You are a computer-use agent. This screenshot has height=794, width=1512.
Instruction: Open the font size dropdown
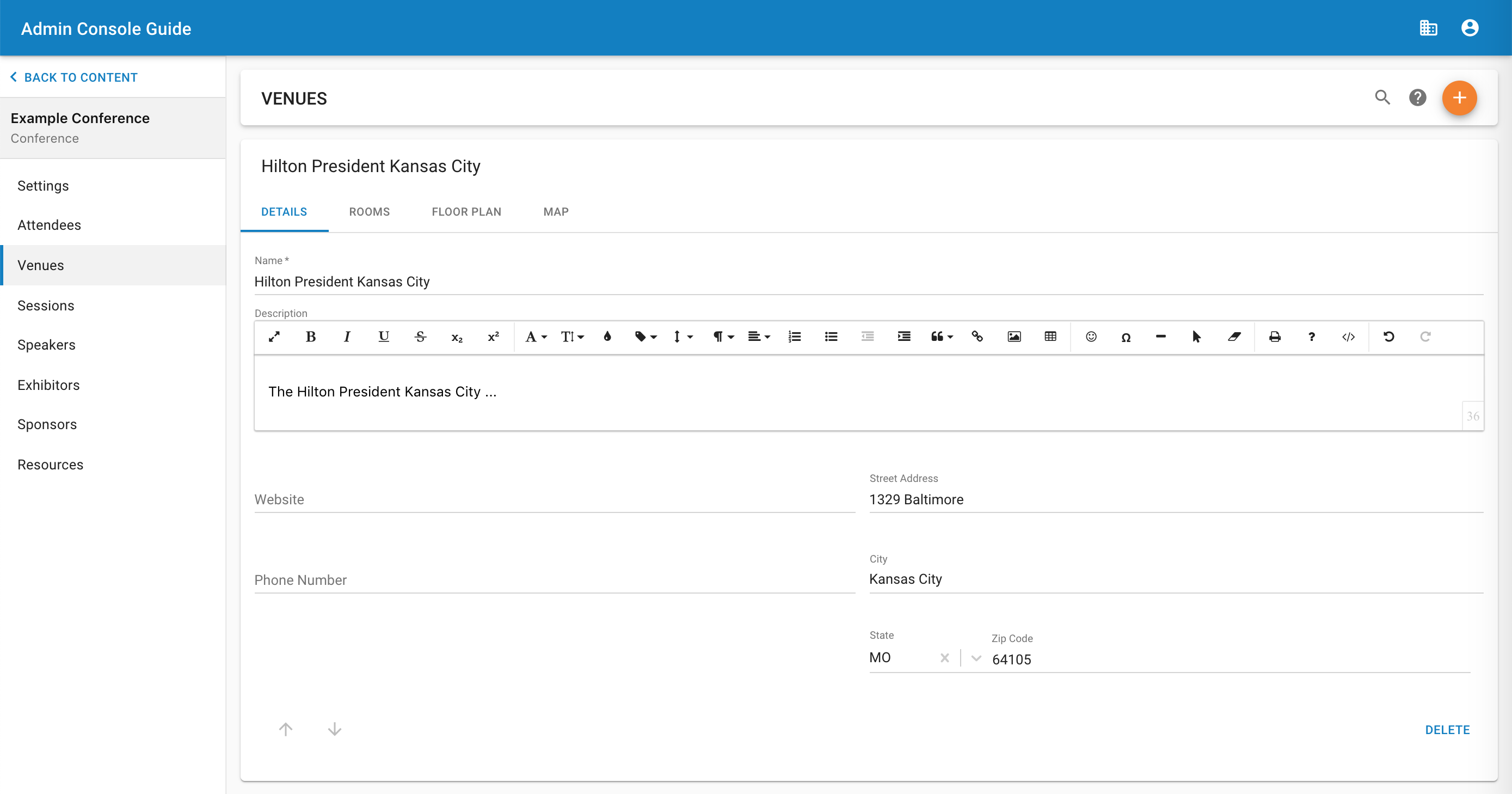572,337
